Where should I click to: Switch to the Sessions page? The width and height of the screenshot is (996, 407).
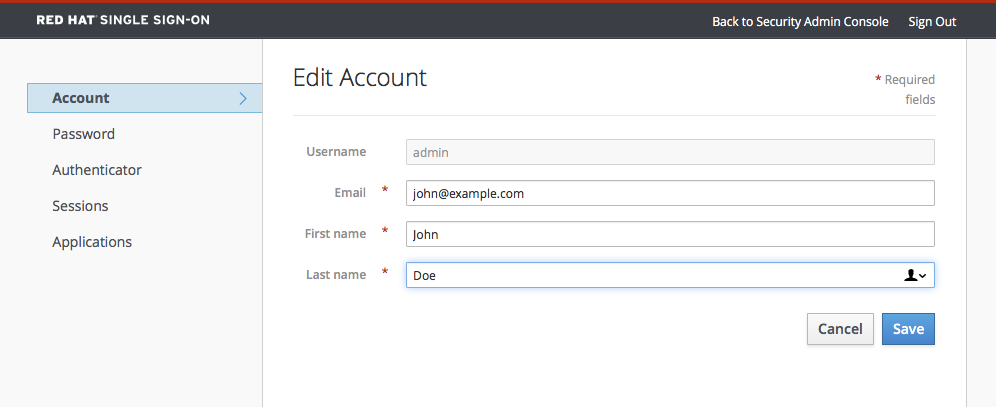point(80,206)
